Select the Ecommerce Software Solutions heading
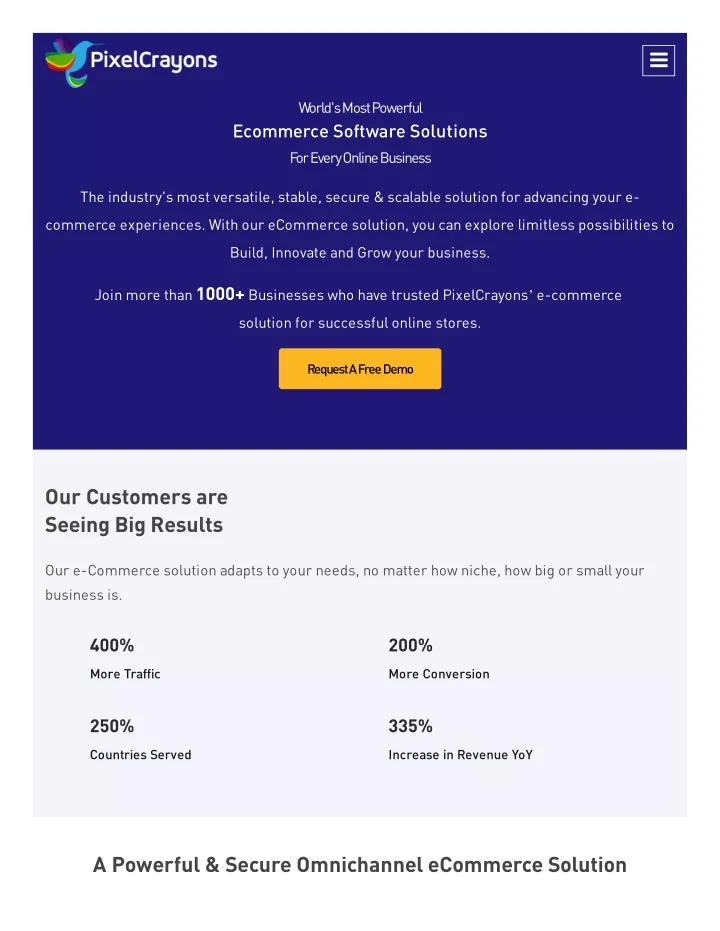 coord(360,131)
